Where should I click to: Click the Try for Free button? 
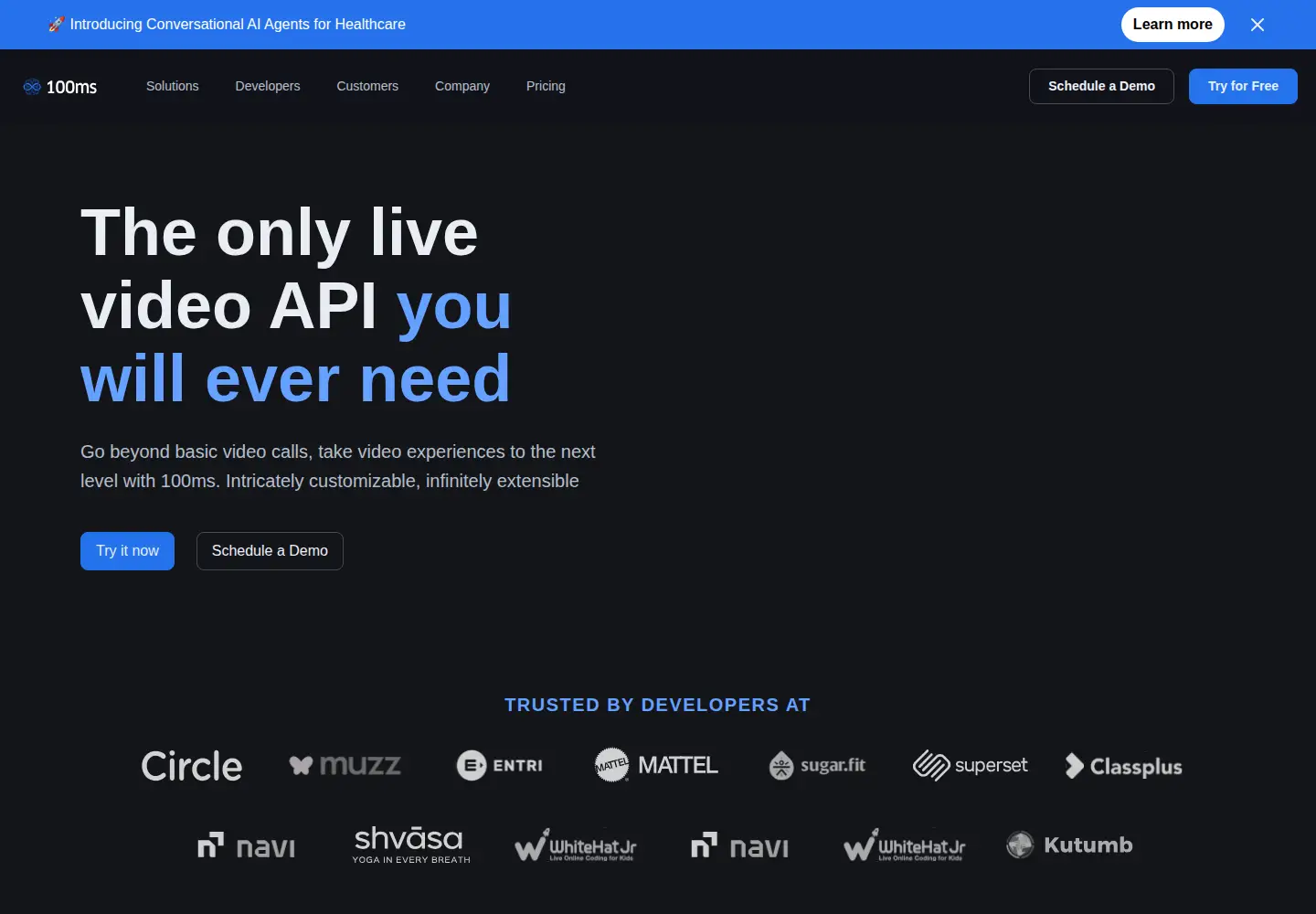(1243, 86)
